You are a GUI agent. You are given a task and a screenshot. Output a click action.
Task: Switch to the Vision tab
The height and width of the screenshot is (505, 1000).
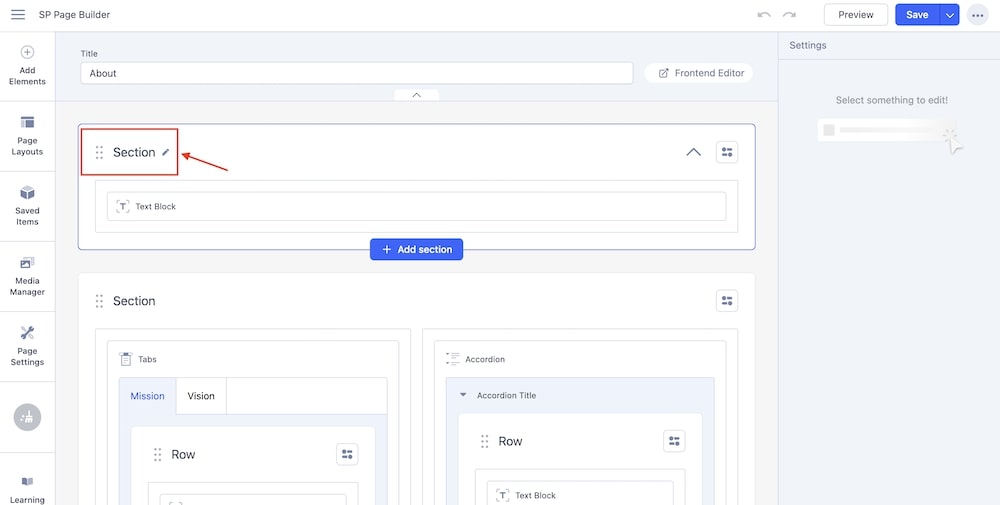201,396
